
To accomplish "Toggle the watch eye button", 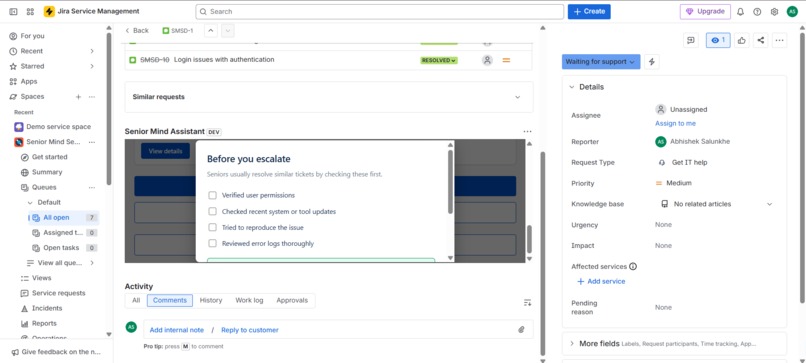I will point(718,40).
